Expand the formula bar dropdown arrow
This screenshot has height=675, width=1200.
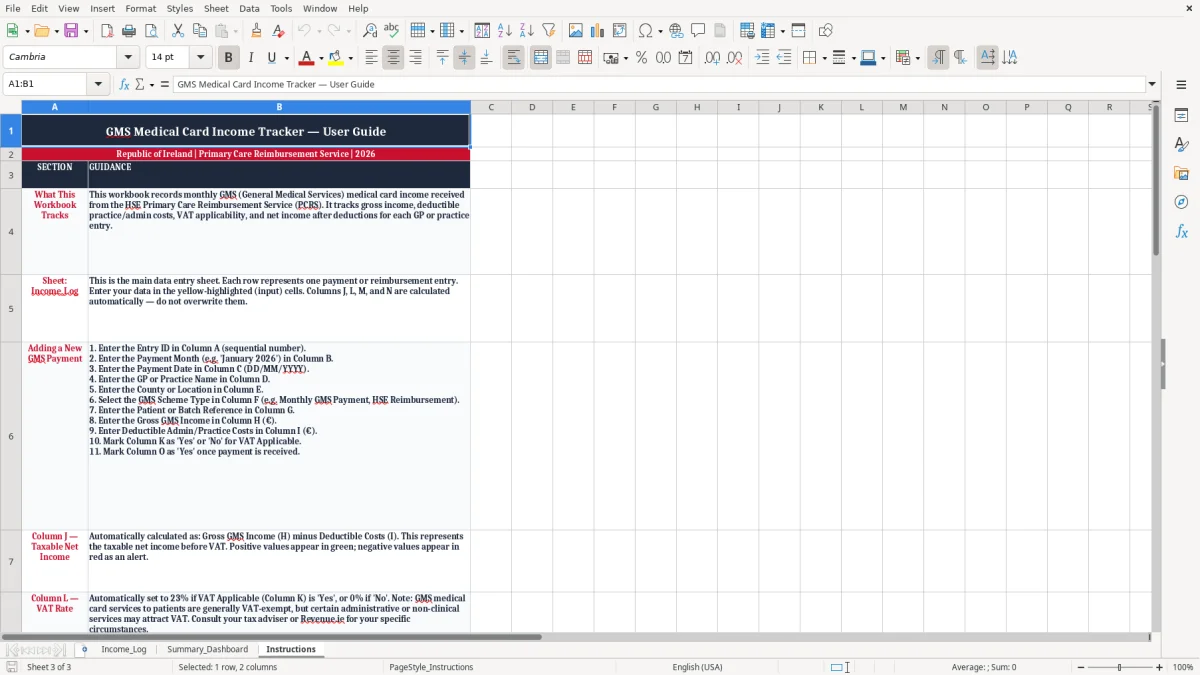(x=1152, y=84)
